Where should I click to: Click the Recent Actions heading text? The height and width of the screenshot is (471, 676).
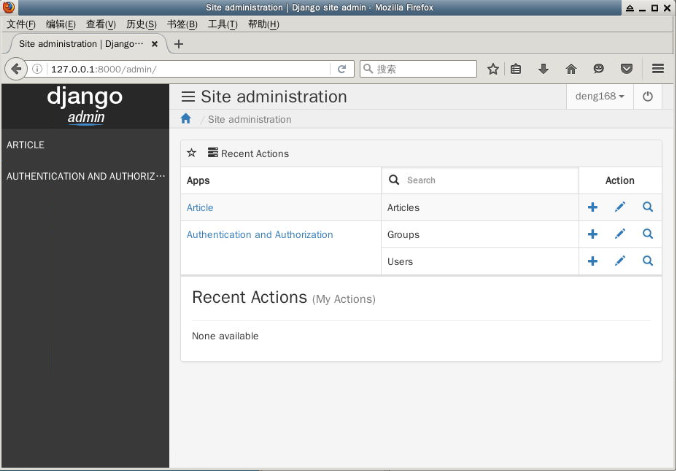[x=249, y=297]
